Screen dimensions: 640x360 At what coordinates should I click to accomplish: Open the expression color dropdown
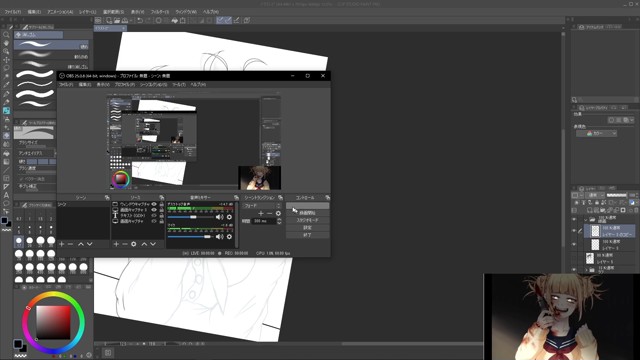pos(596,133)
